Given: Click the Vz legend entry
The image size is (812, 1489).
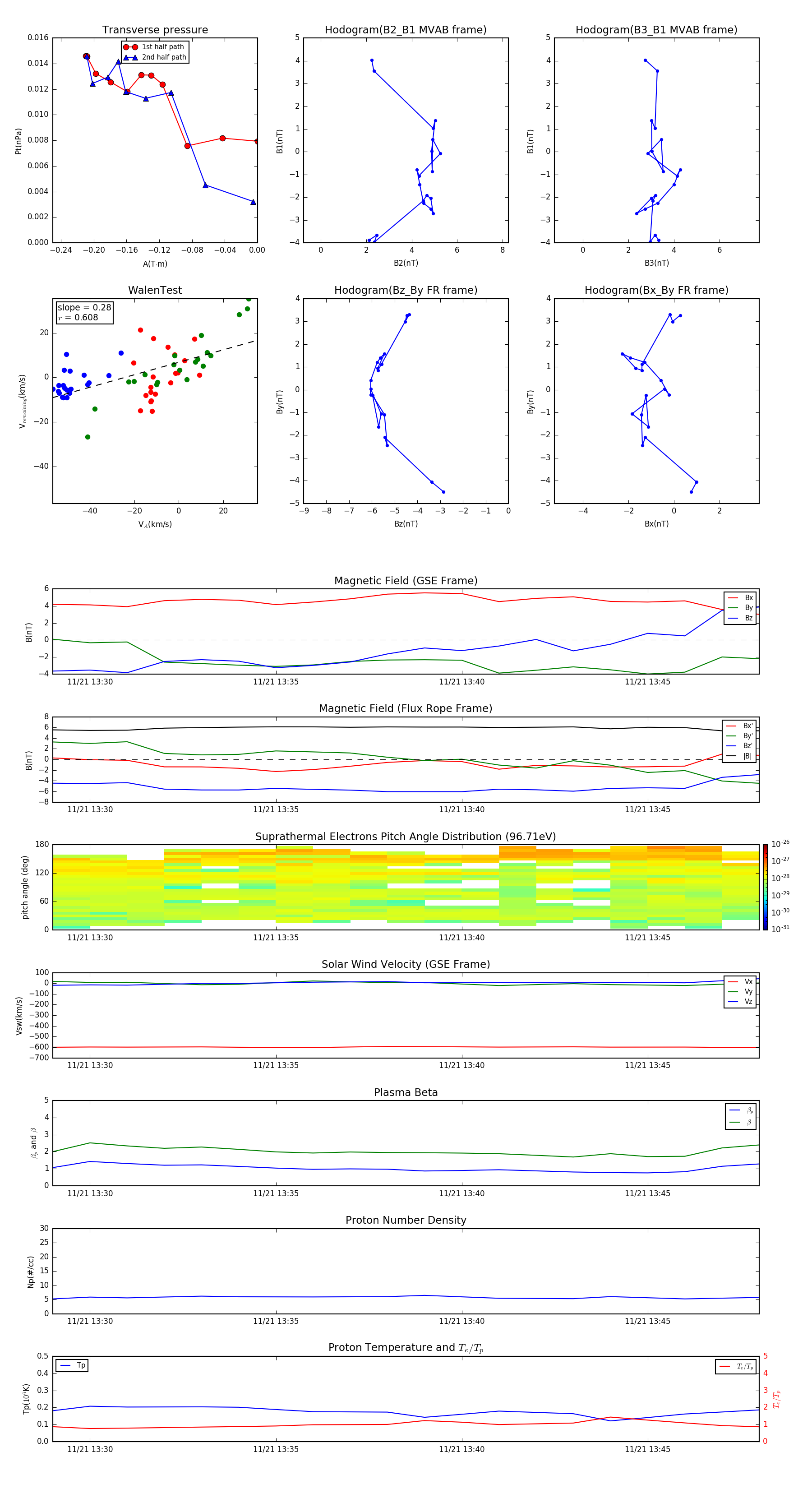Looking at the screenshot, I should [740, 1002].
